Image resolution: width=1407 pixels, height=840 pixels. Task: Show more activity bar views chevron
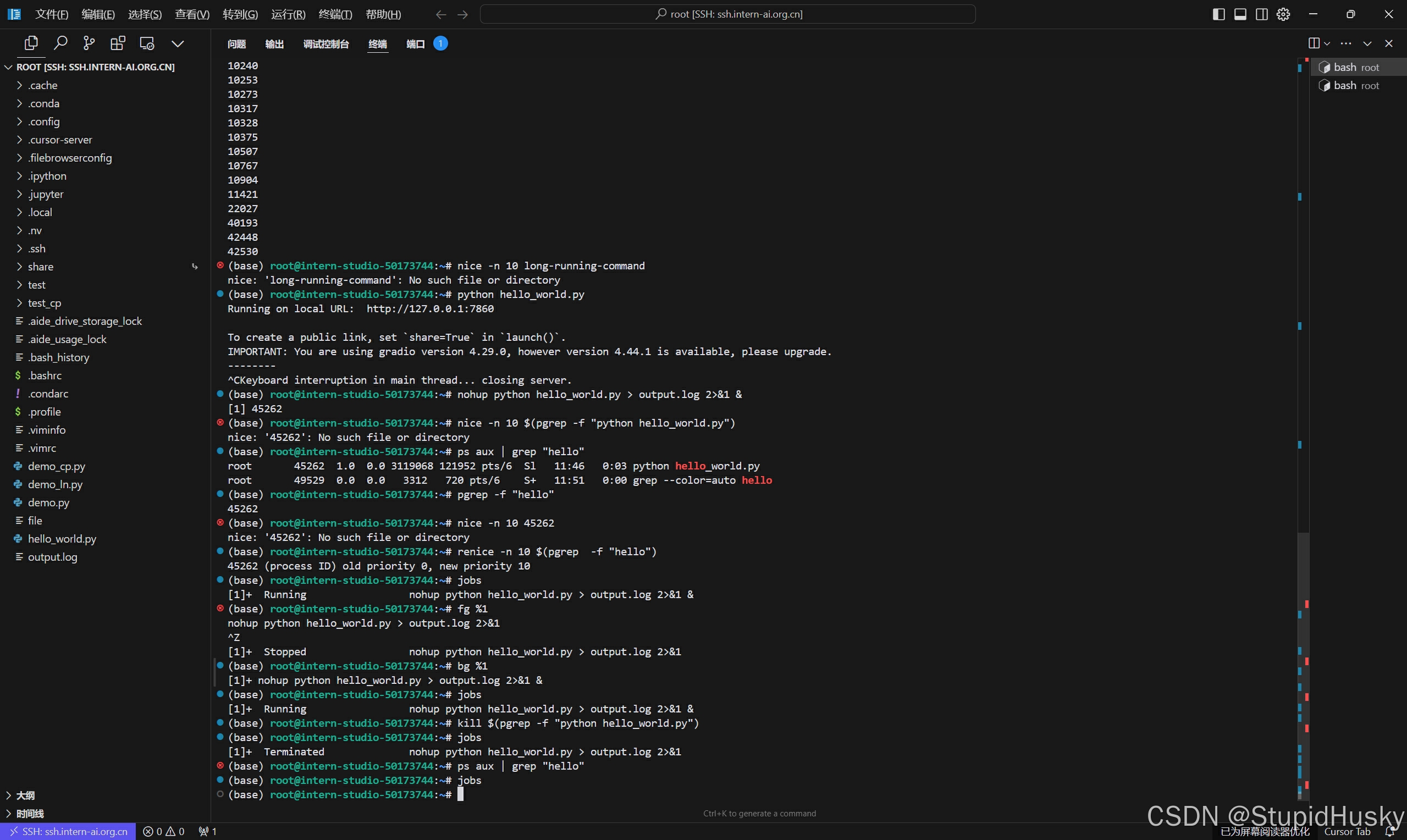(x=178, y=43)
